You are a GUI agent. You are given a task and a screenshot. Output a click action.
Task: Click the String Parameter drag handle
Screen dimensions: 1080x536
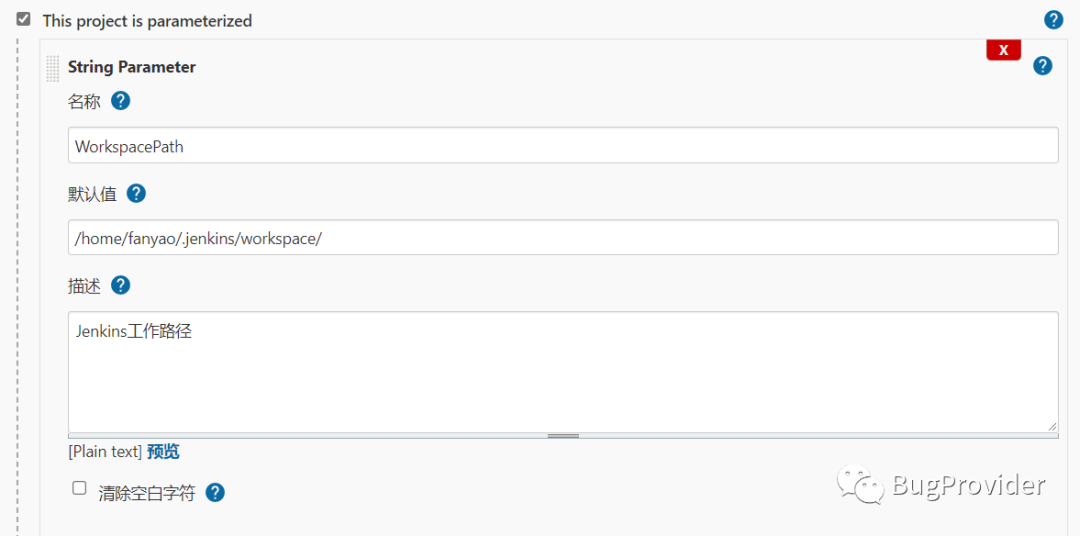tap(52, 68)
